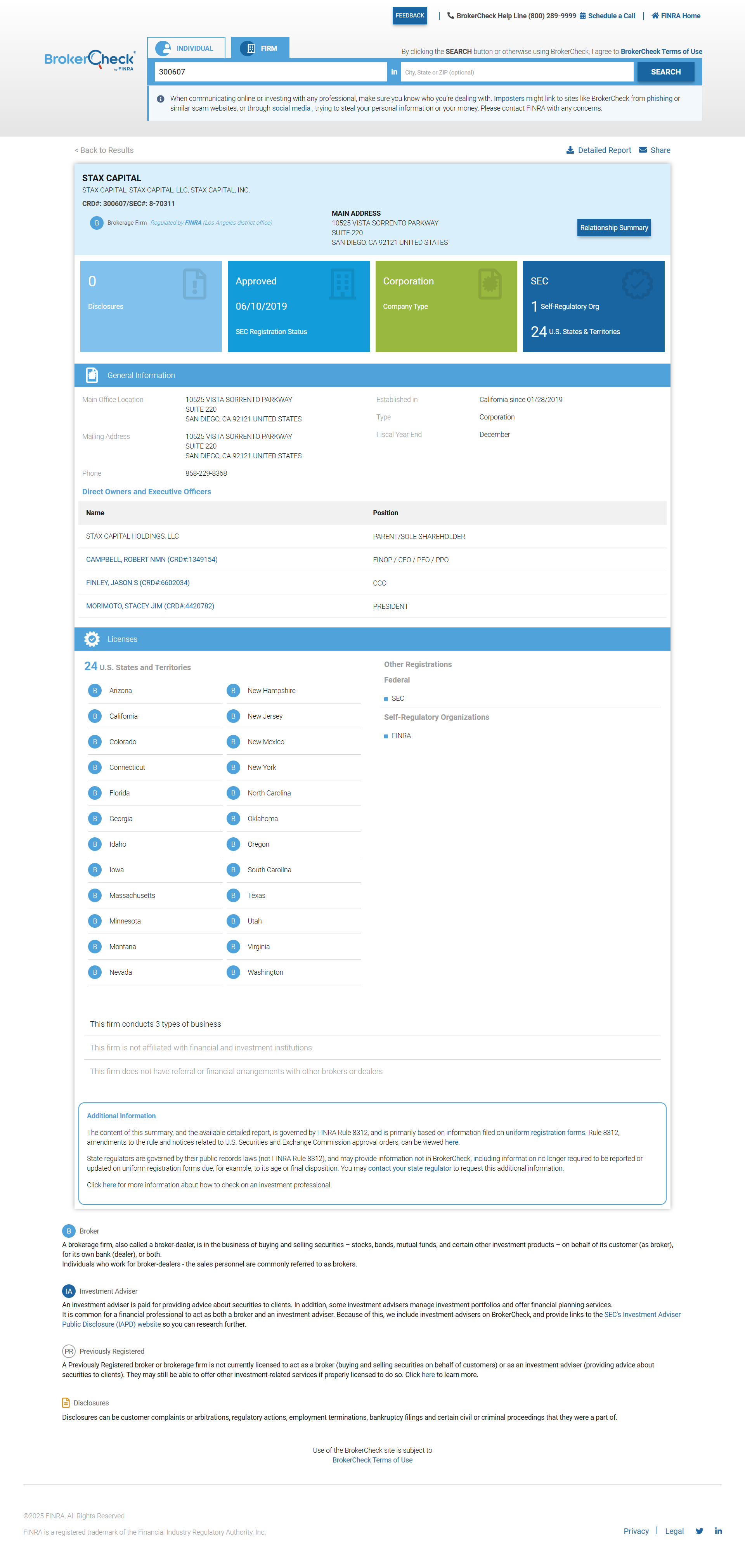
Task: Click the info icon in the notice box
Action: point(161,99)
